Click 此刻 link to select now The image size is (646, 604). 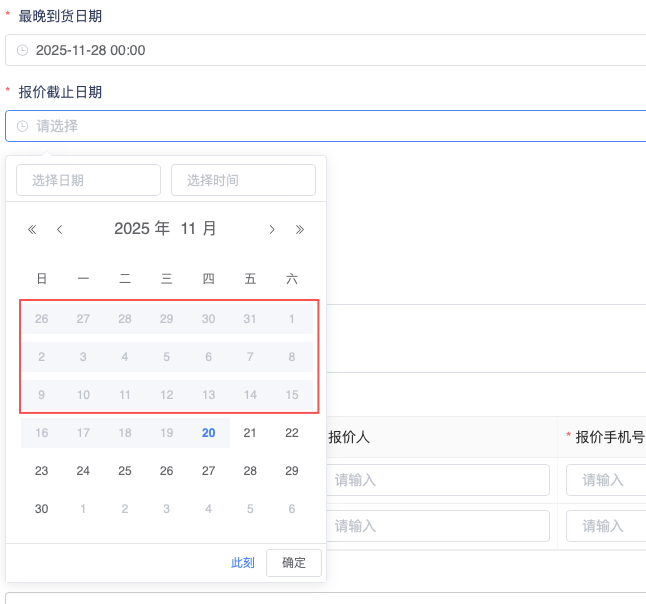click(242, 562)
